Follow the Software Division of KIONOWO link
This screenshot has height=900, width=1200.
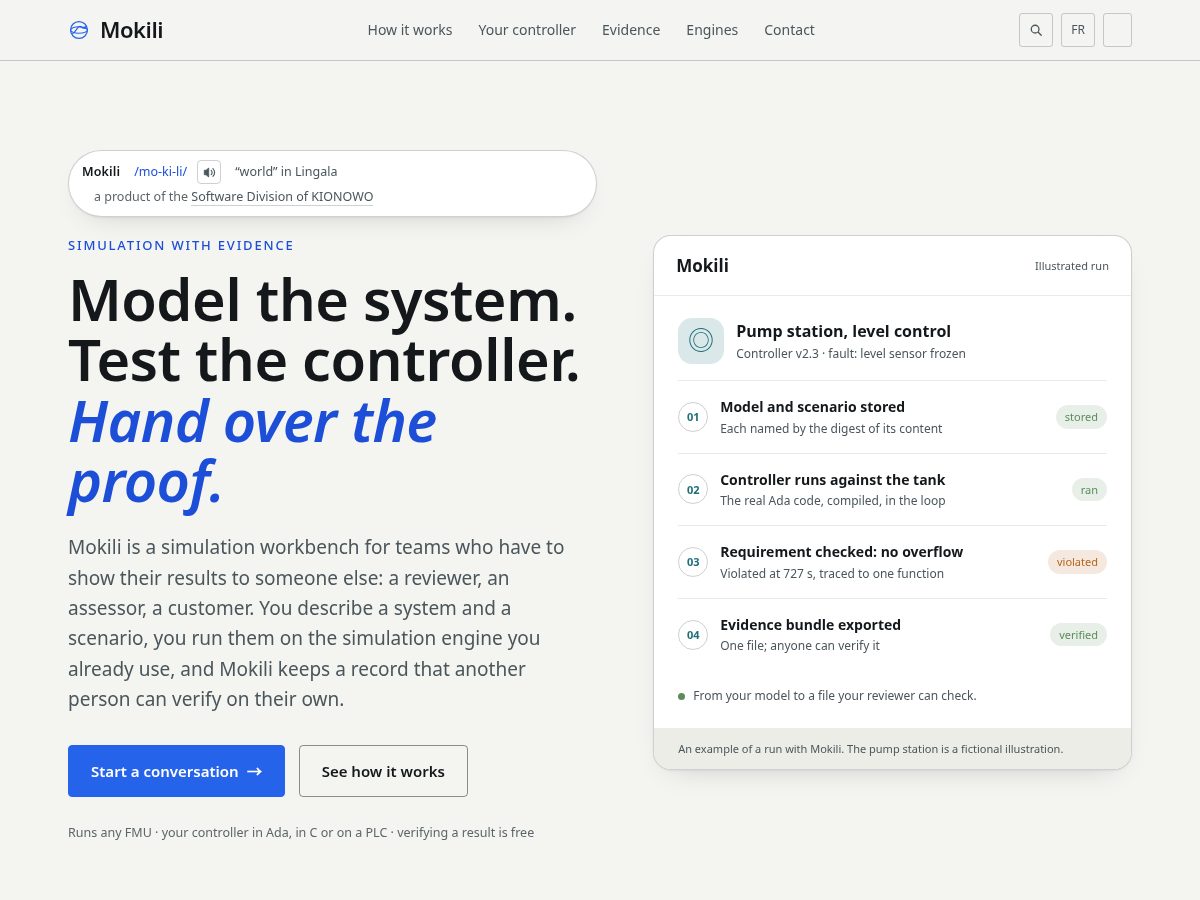282,197
